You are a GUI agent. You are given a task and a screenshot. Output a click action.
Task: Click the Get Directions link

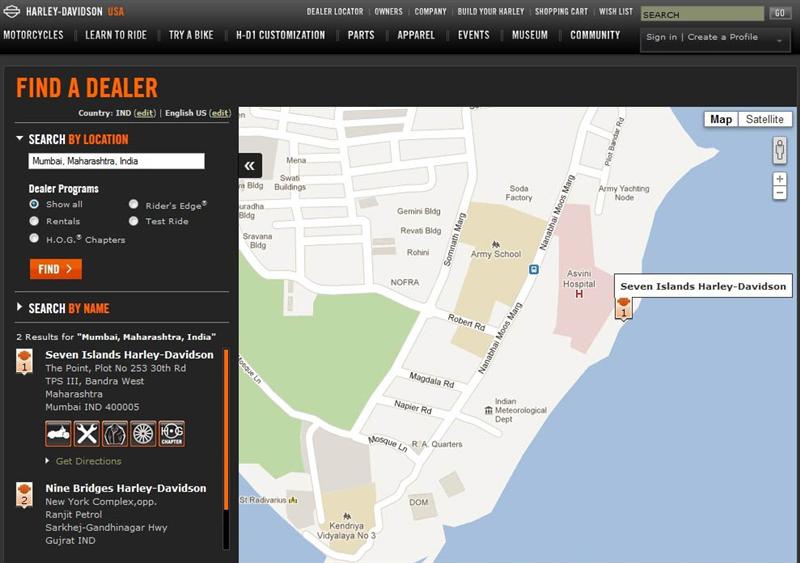click(x=89, y=461)
